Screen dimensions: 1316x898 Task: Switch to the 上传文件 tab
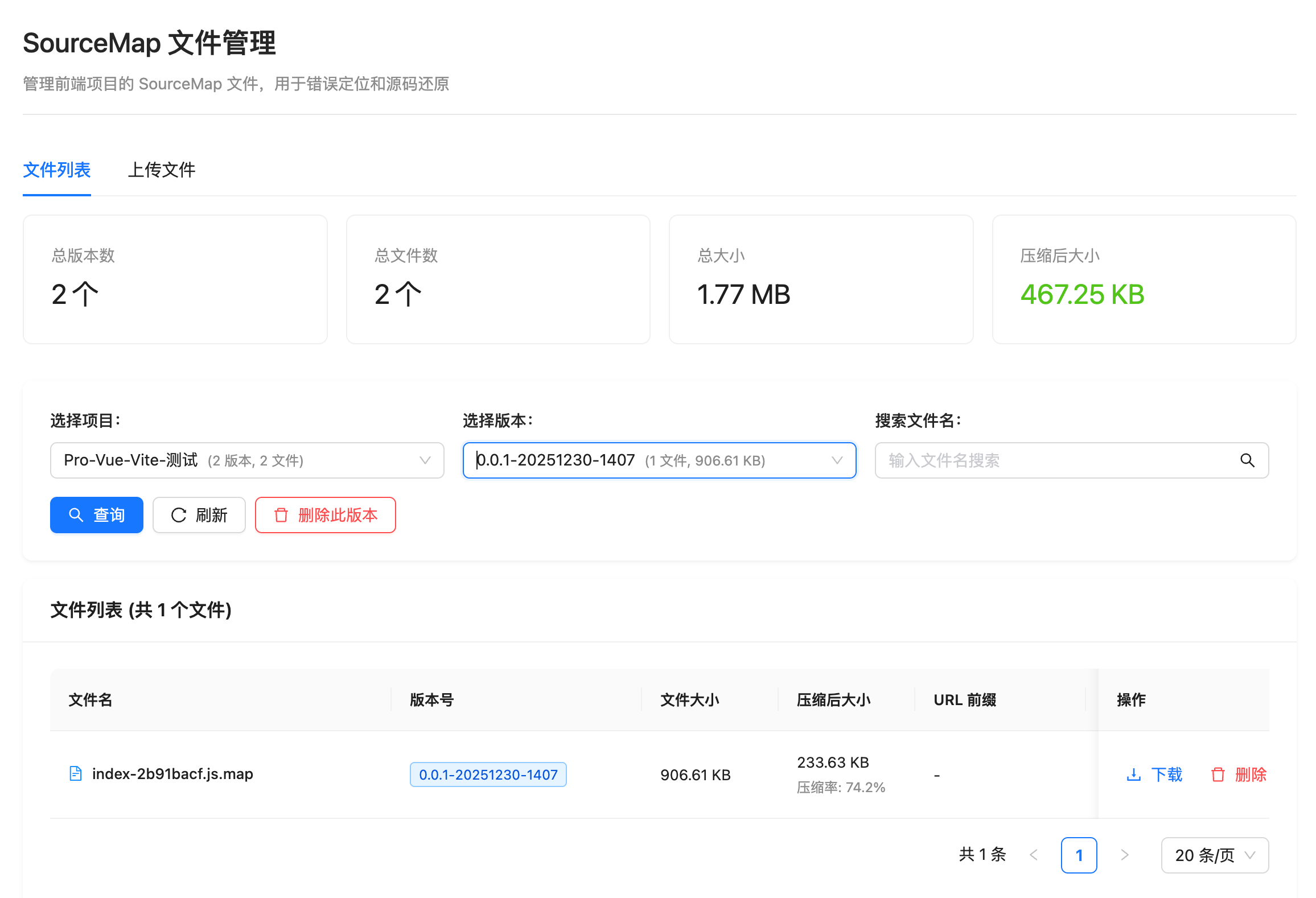click(x=161, y=170)
